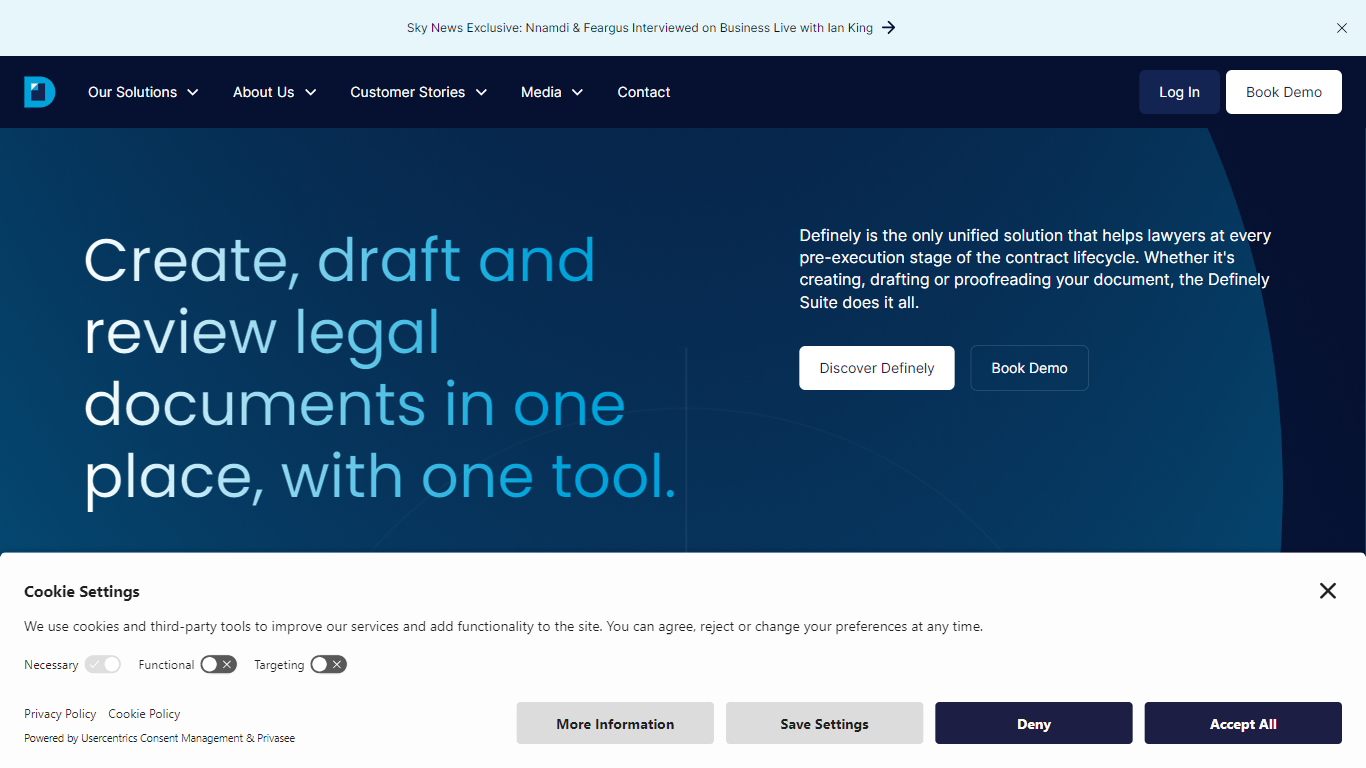Expand the Customer Stories chevron

(x=481, y=92)
